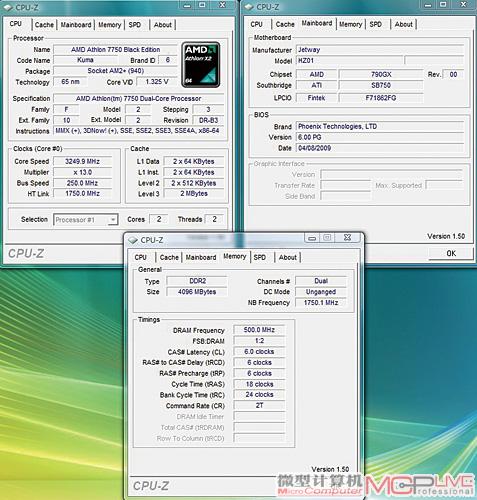Click the NB Frequency value '1750.1 MHz'

click(321, 303)
